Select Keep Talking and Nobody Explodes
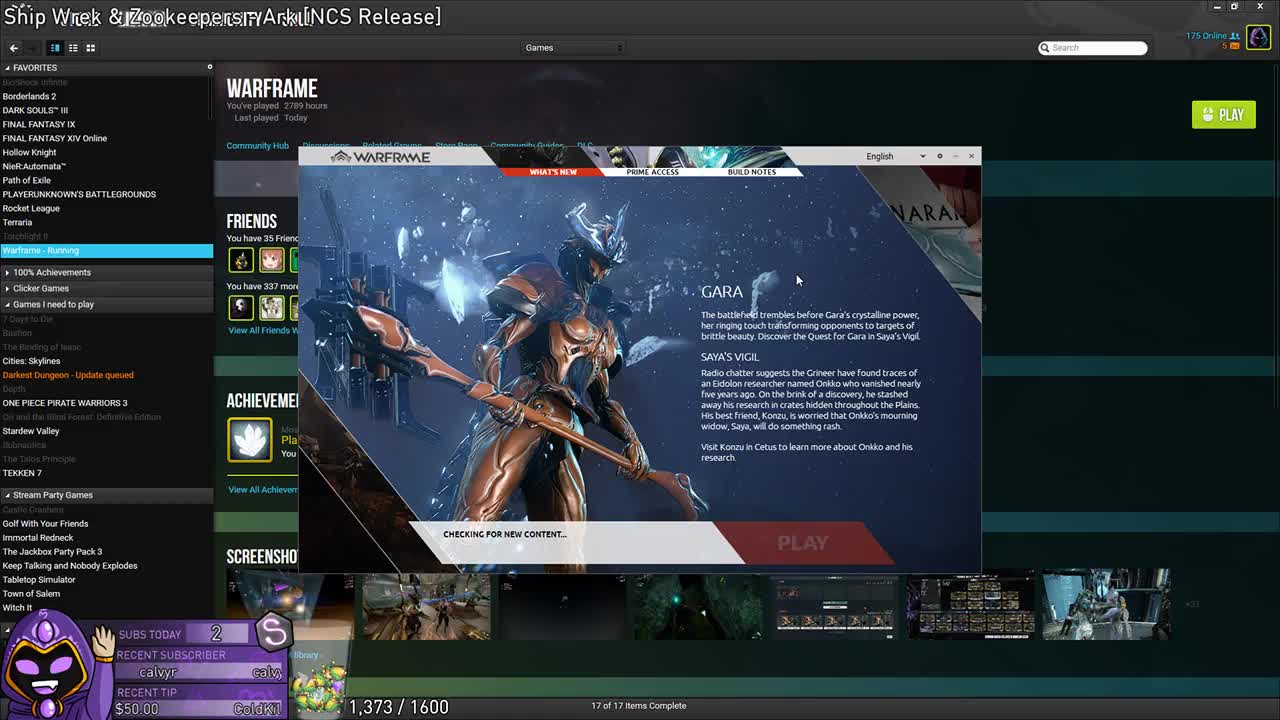This screenshot has height=720, width=1280. click(70, 565)
